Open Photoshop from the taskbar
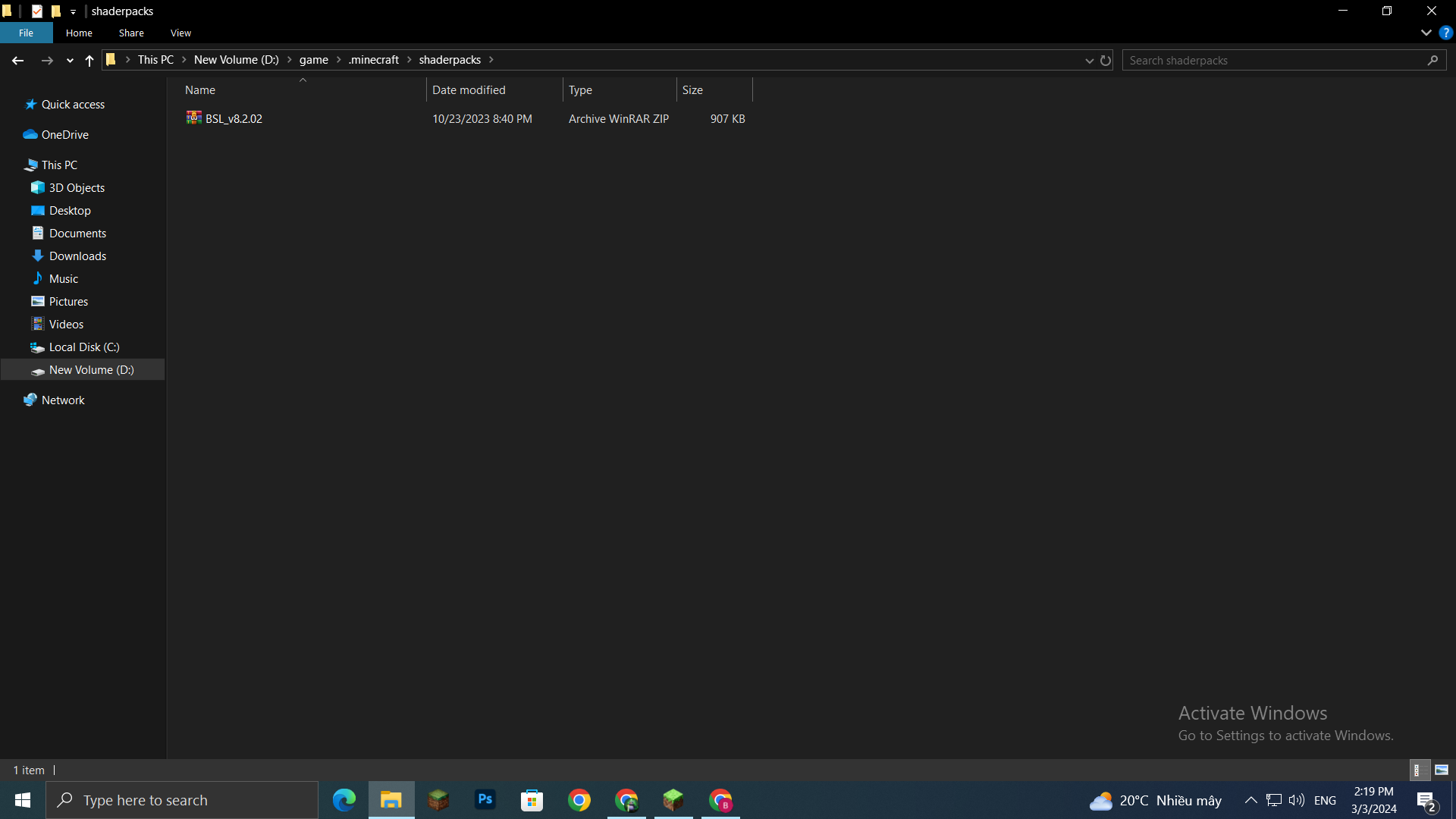The image size is (1456, 819). click(x=485, y=799)
